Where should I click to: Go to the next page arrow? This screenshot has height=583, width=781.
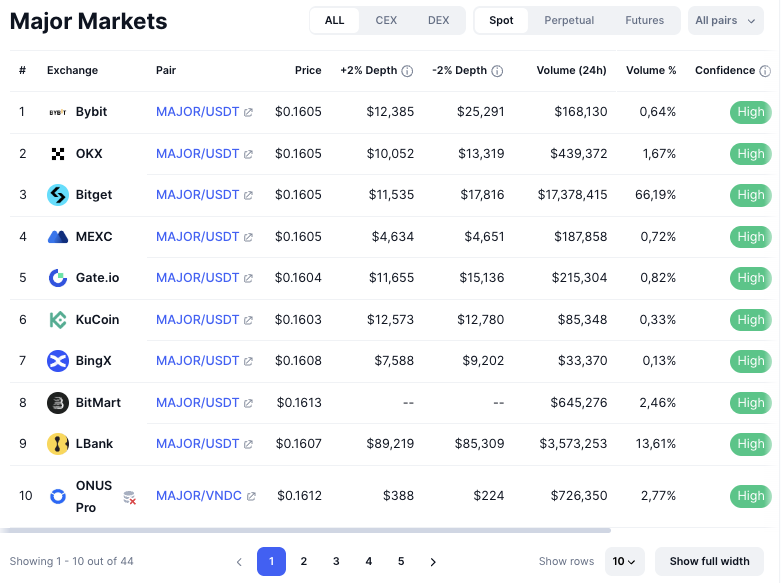pos(433,562)
